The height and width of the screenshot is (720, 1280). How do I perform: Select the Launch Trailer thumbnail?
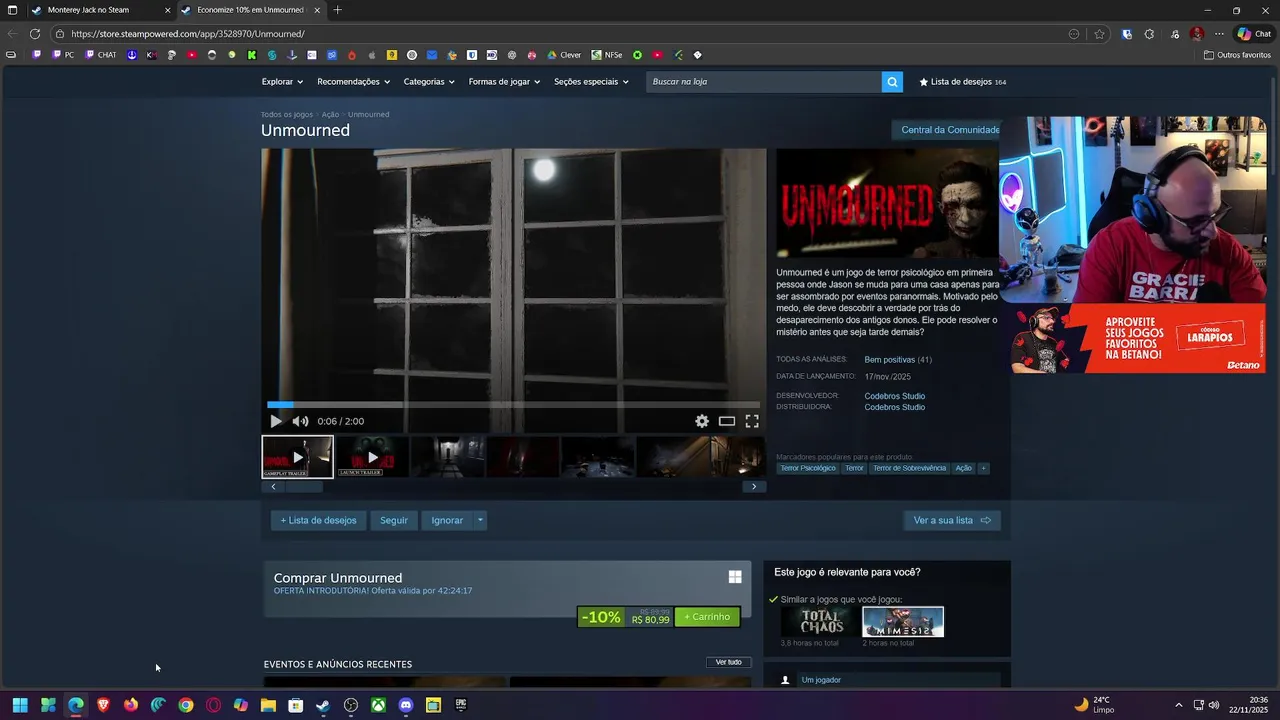tap(372, 457)
